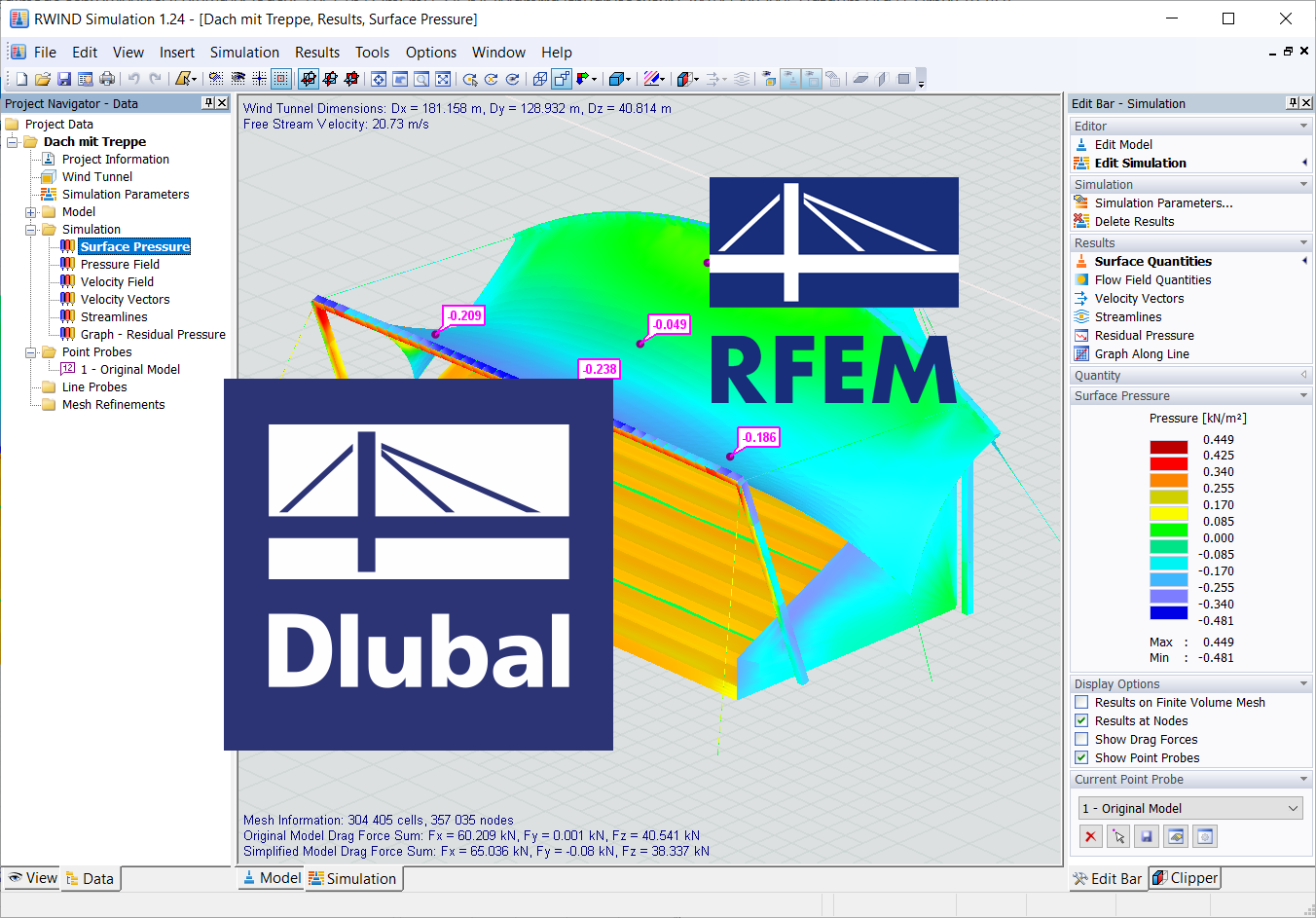Click the point probe settings gear window icon
The height and width of the screenshot is (918, 1316).
pyautogui.click(x=1204, y=836)
